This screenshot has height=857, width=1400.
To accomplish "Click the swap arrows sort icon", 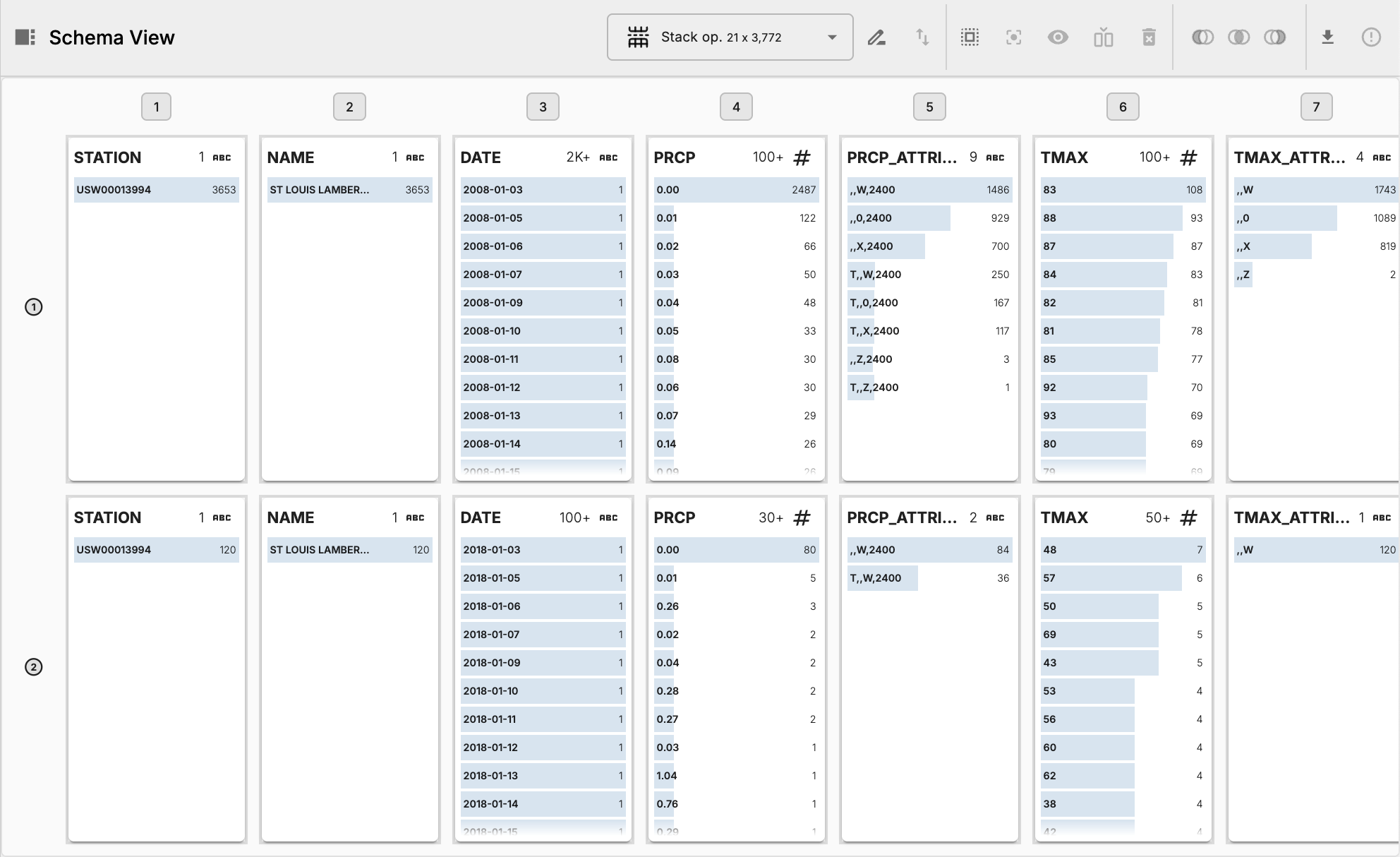I will pos(922,37).
